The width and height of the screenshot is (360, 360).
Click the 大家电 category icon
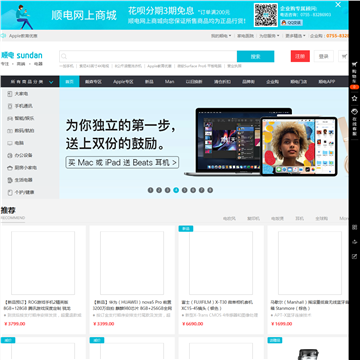click(x=10, y=94)
